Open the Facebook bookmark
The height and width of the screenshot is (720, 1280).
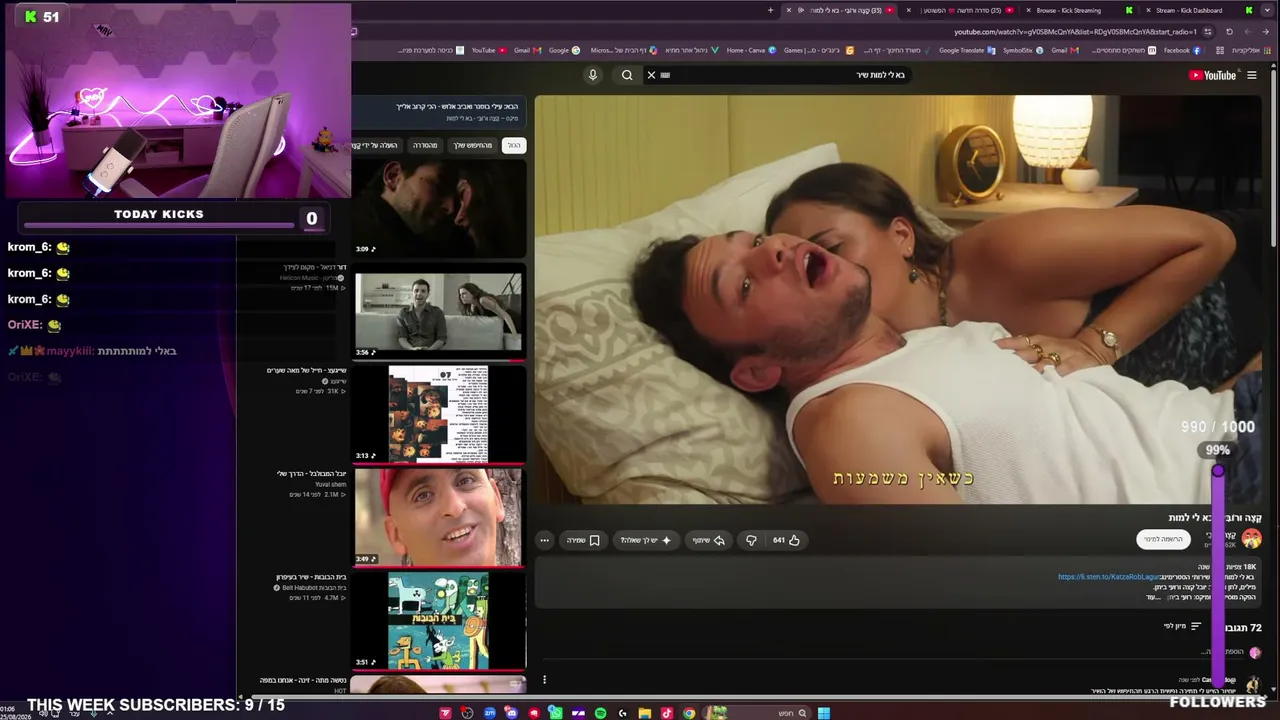click(1181, 50)
